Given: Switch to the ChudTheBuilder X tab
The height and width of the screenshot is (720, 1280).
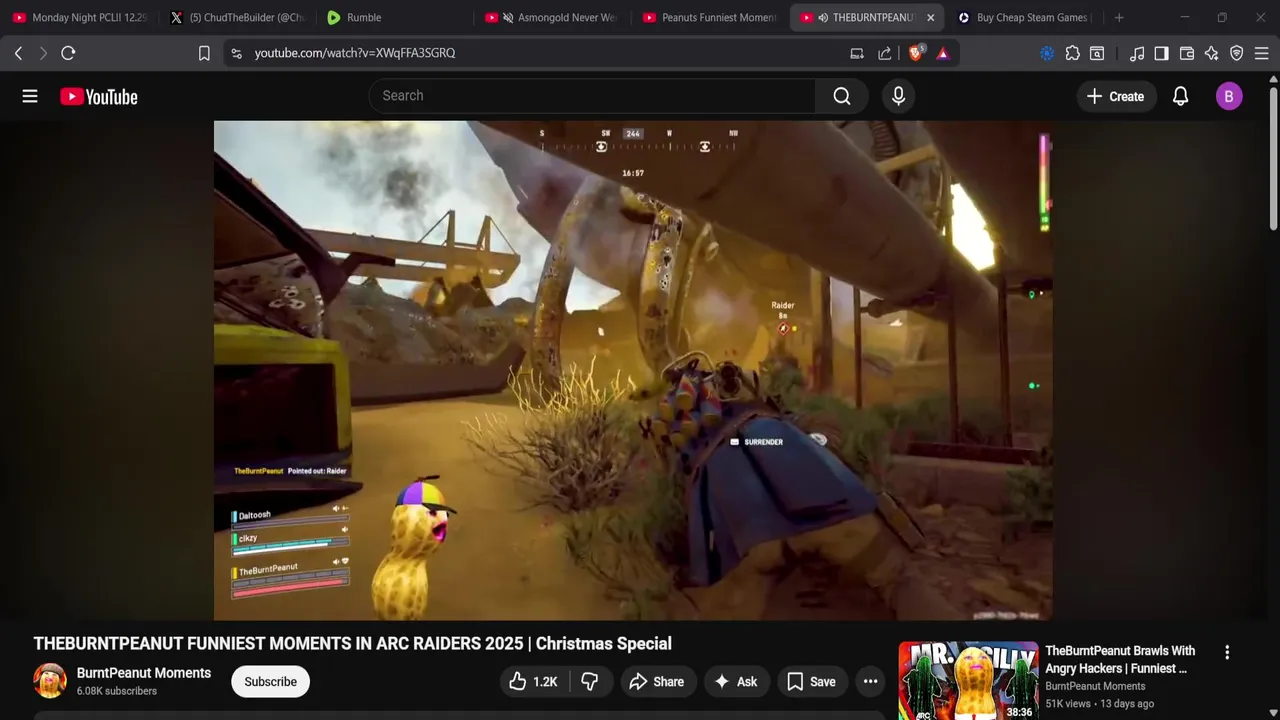Looking at the screenshot, I should [x=238, y=17].
